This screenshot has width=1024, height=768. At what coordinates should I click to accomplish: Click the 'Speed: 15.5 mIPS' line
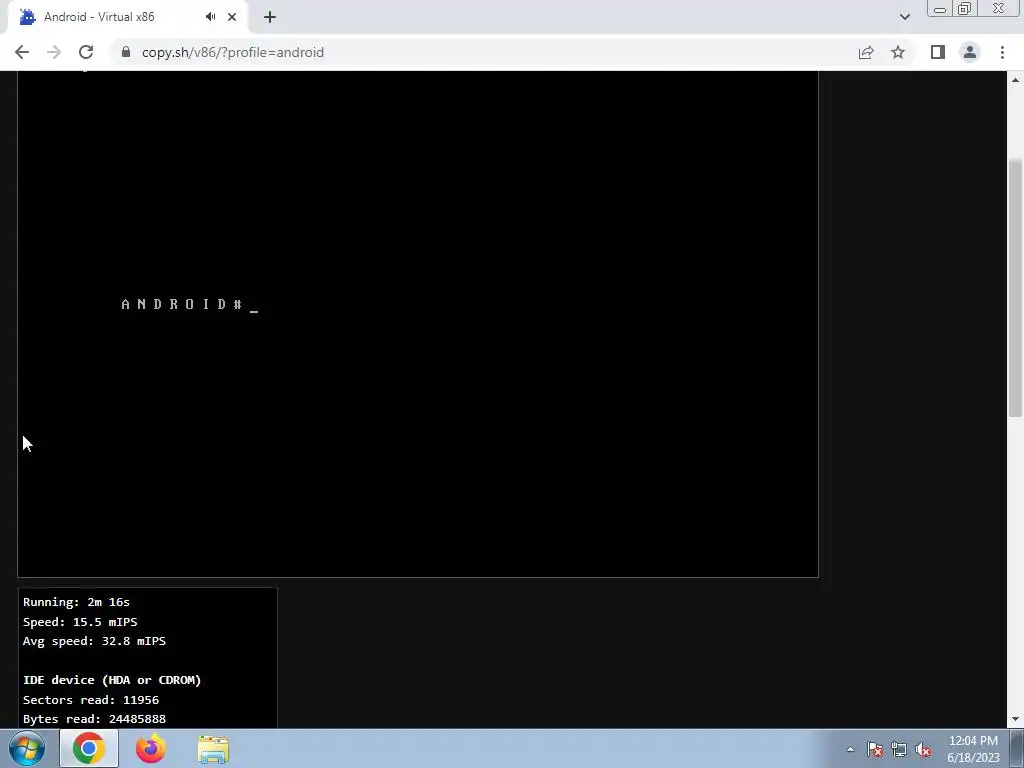[x=80, y=622]
